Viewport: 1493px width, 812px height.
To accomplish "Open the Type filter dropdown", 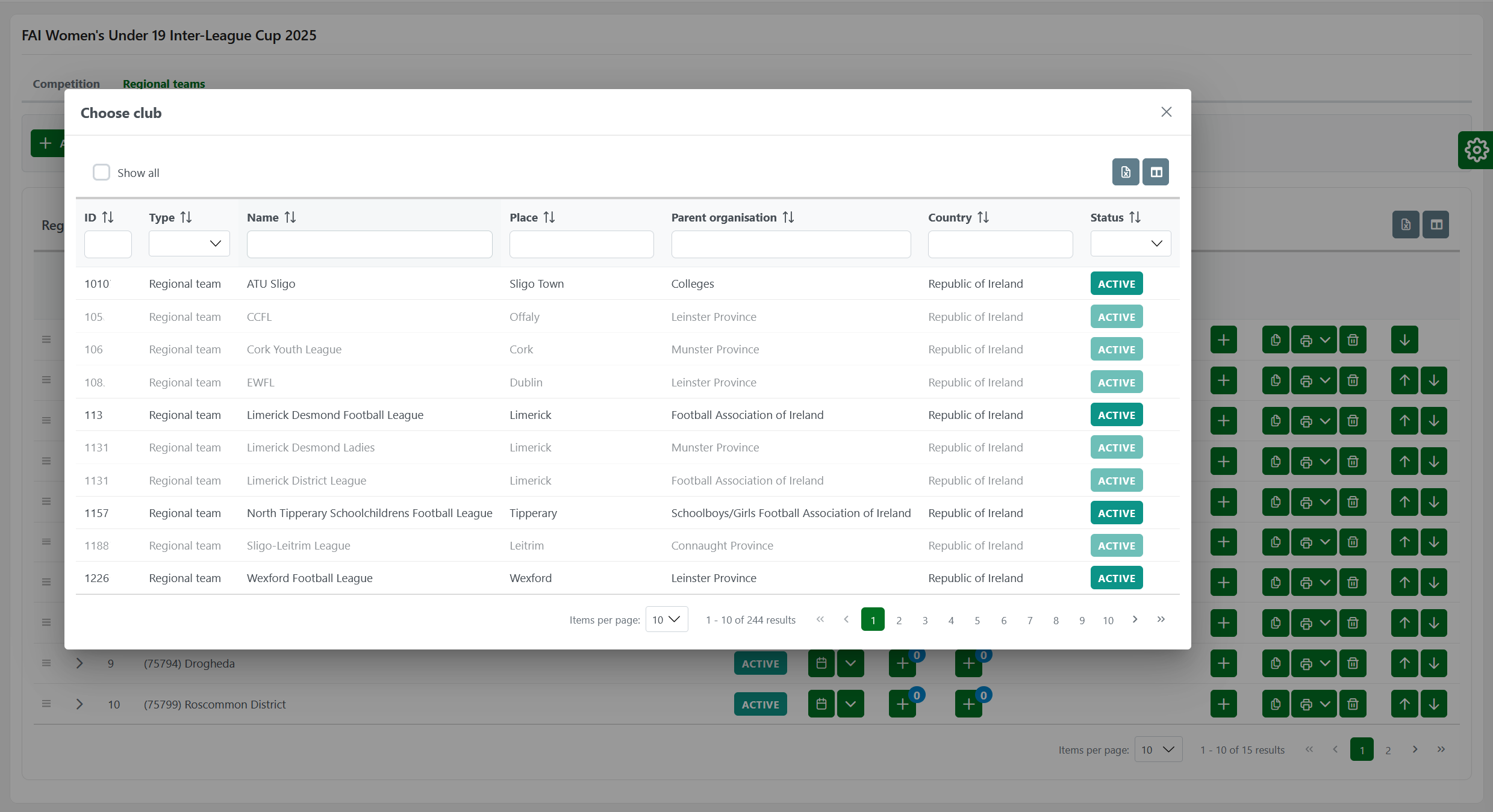I will [189, 244].
